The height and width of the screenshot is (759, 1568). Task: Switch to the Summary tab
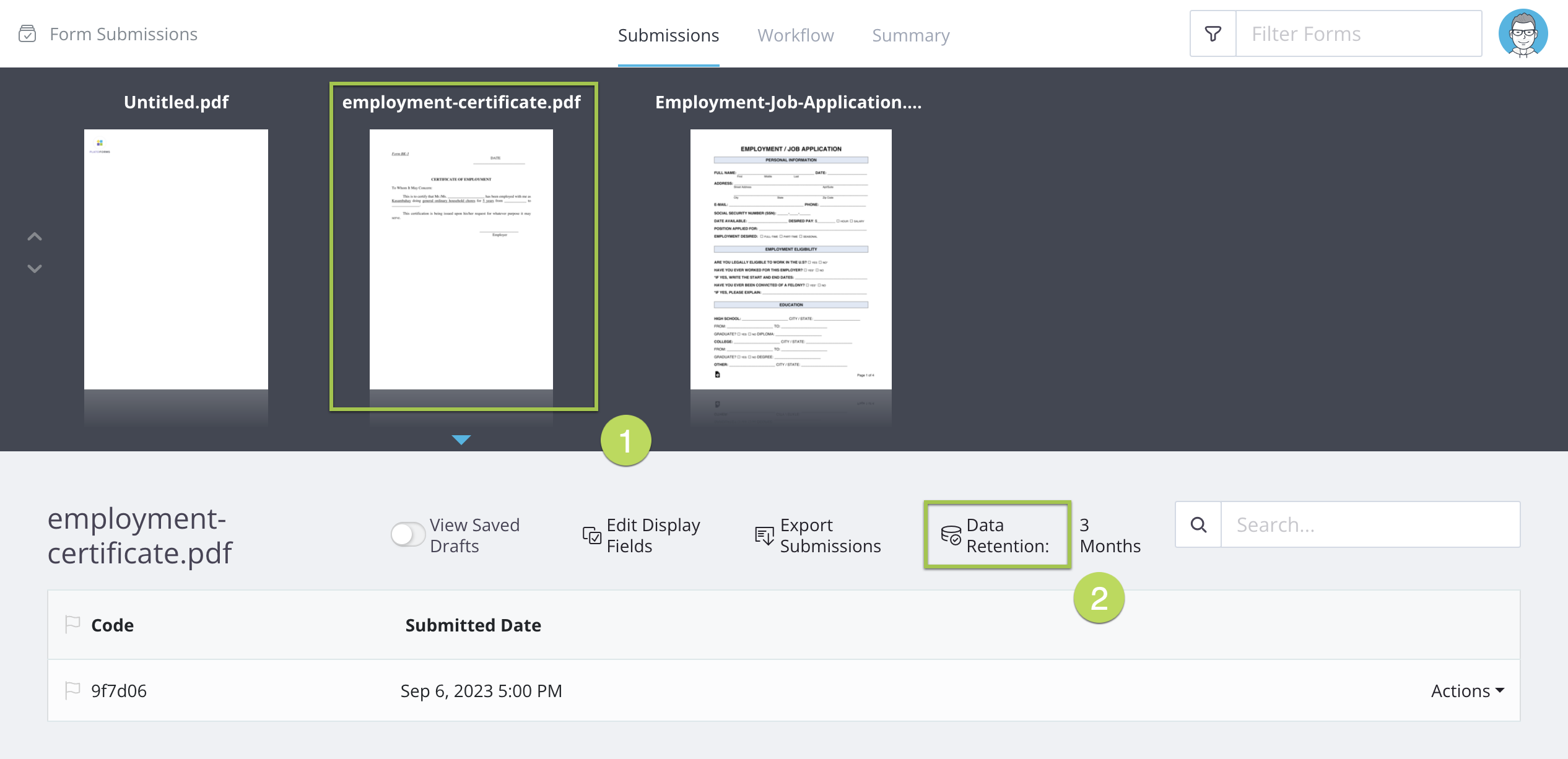(910, 35)
